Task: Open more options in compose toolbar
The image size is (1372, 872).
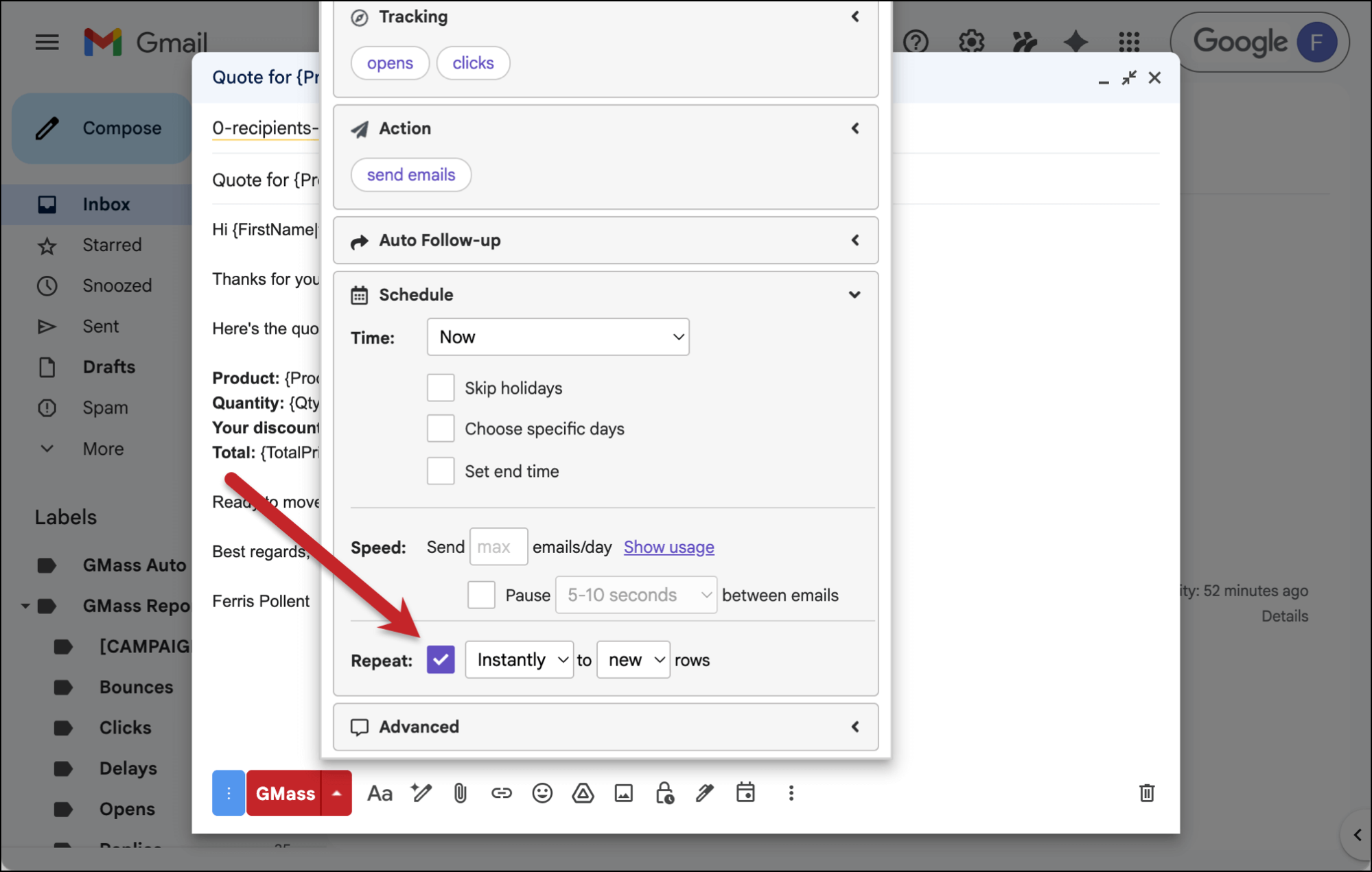Action: point(791,793)
